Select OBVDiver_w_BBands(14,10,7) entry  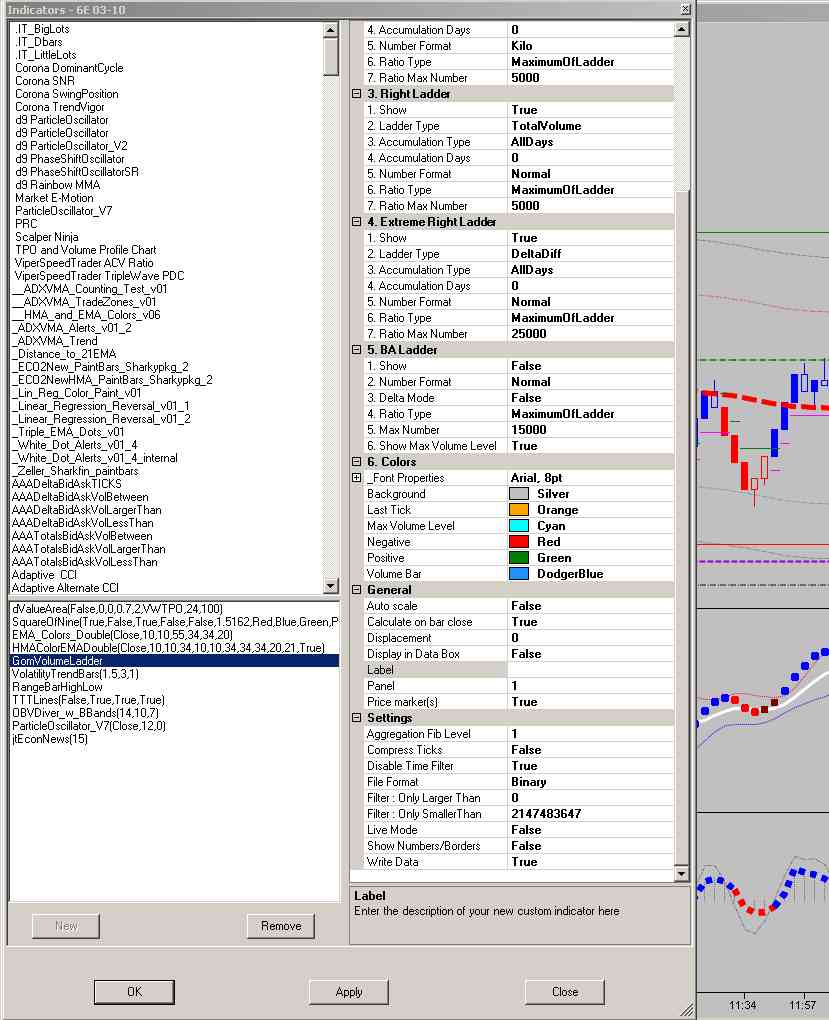85,713
